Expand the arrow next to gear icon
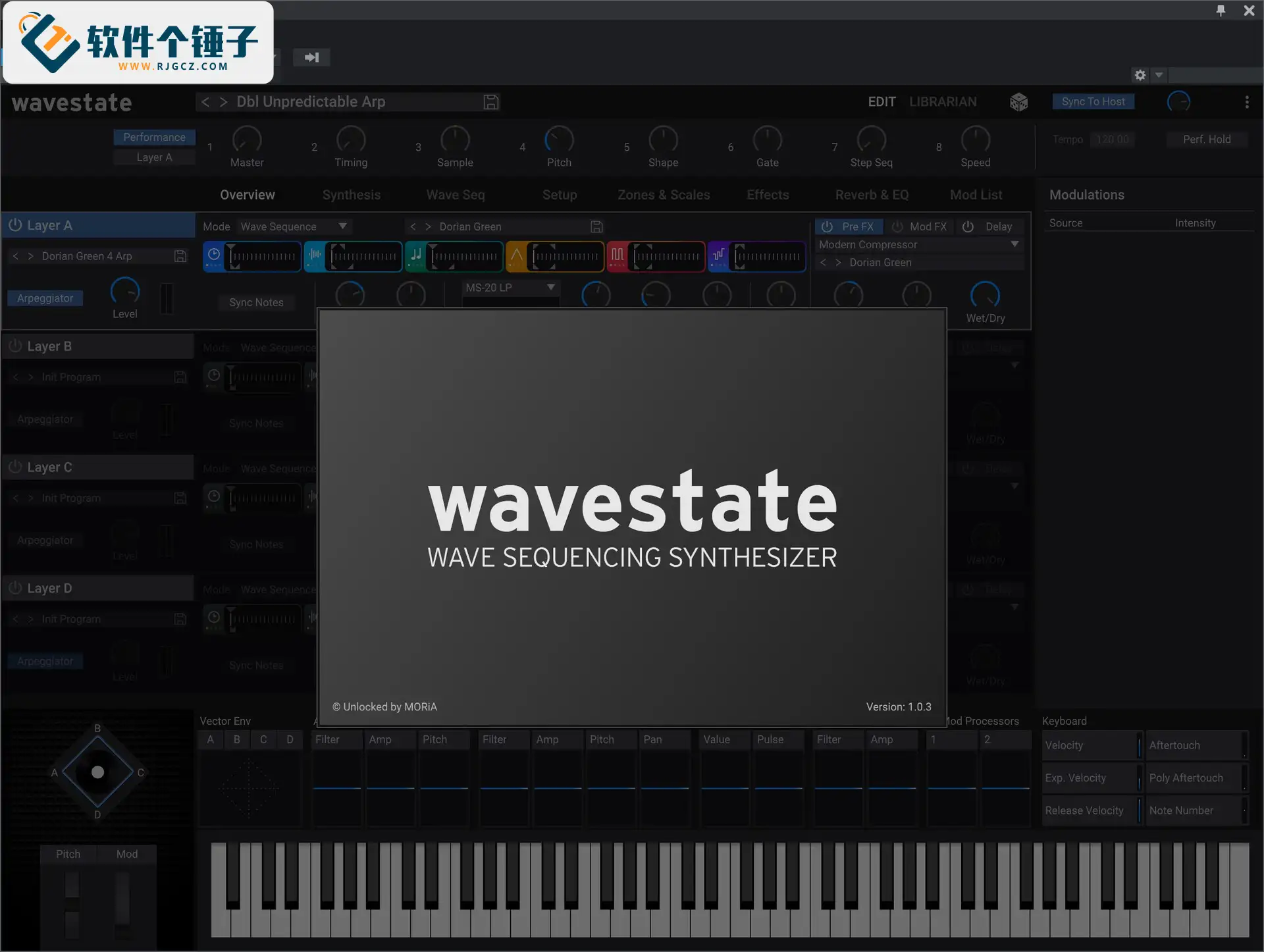Image resolution: width=1264 pixels, height=952 pixels. (x=1159, y=75)
